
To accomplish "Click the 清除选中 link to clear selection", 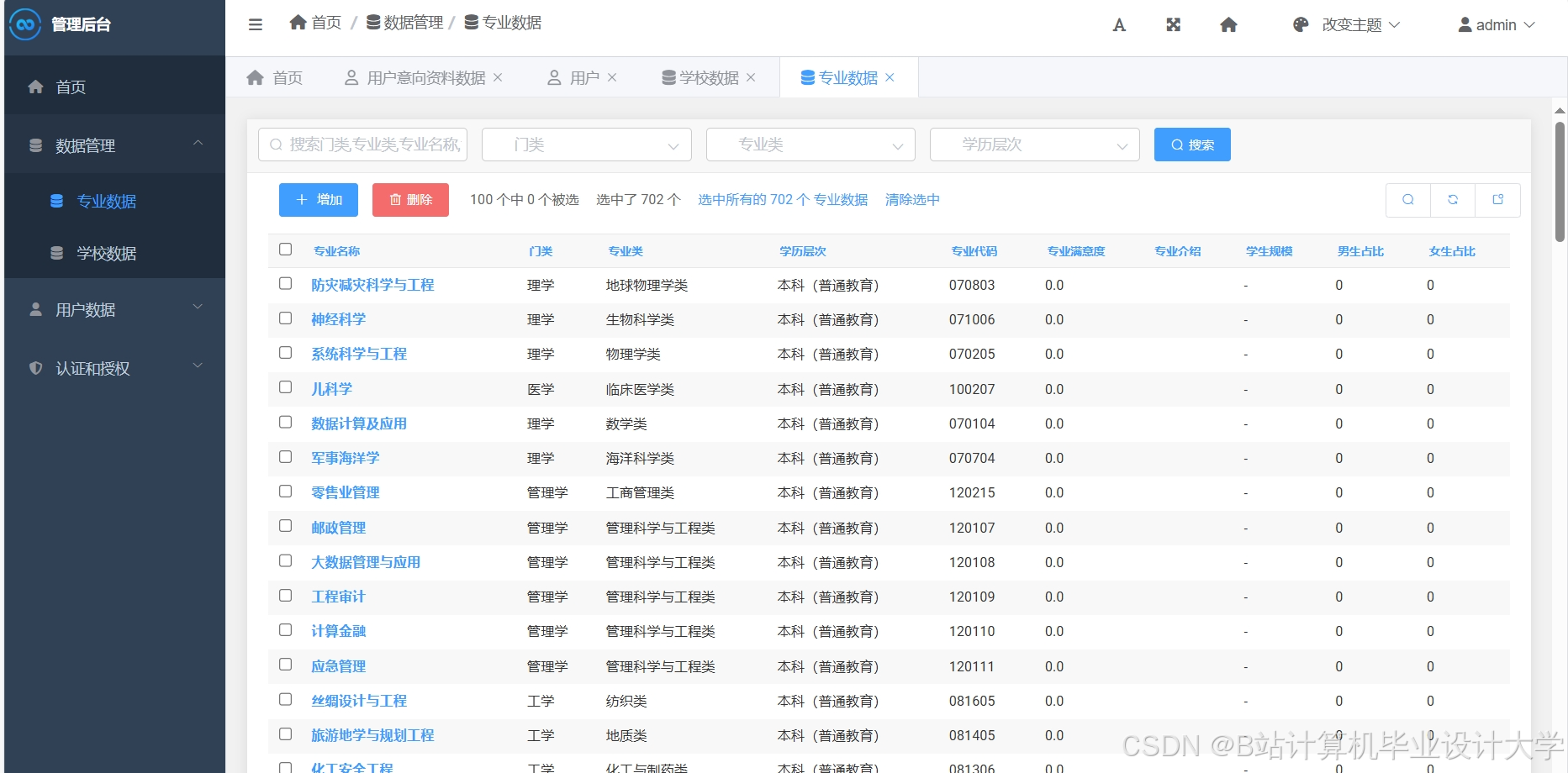I will tap(911, 200).
